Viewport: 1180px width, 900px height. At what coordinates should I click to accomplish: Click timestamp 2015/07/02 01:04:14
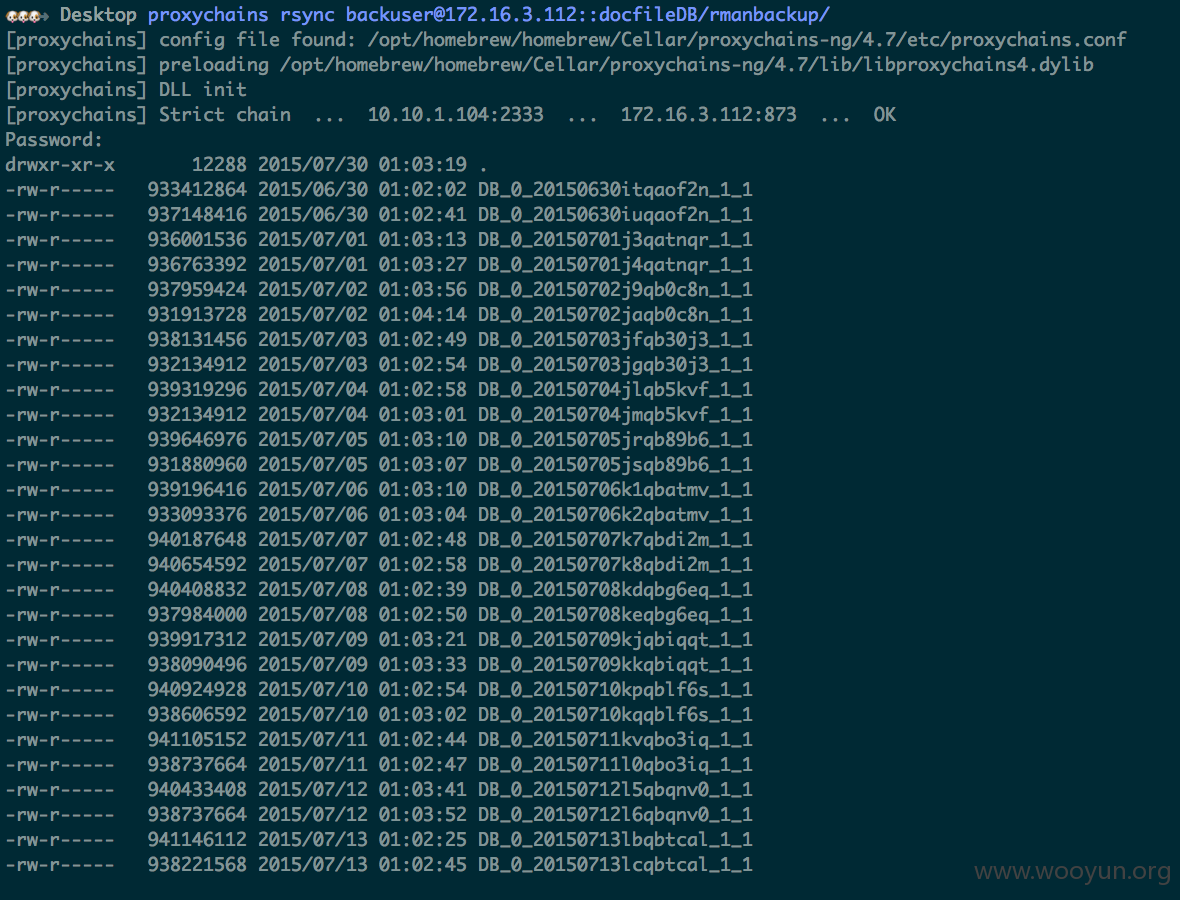click(x=362, y=315)
